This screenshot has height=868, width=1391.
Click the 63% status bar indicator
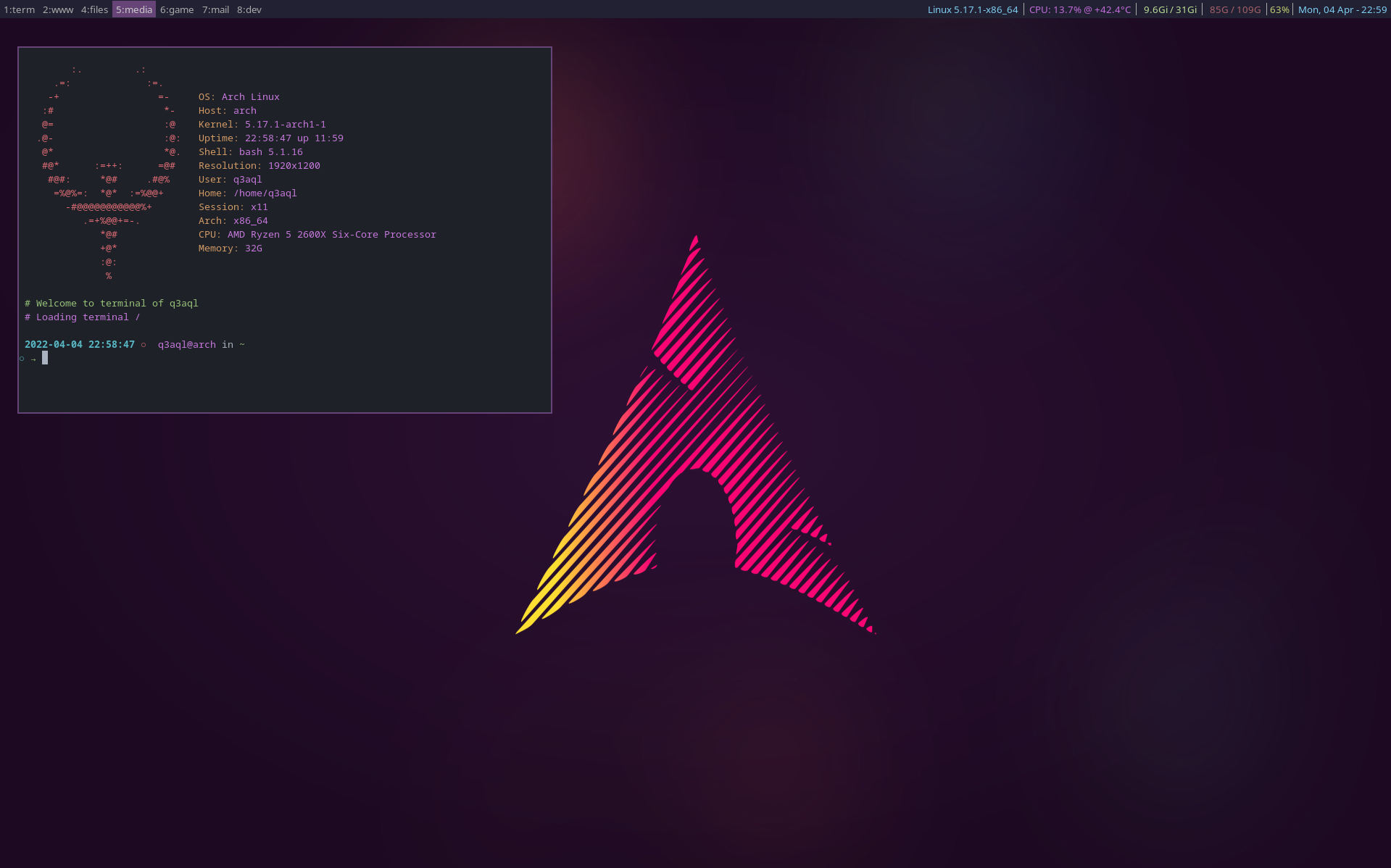pos(1279,9)
